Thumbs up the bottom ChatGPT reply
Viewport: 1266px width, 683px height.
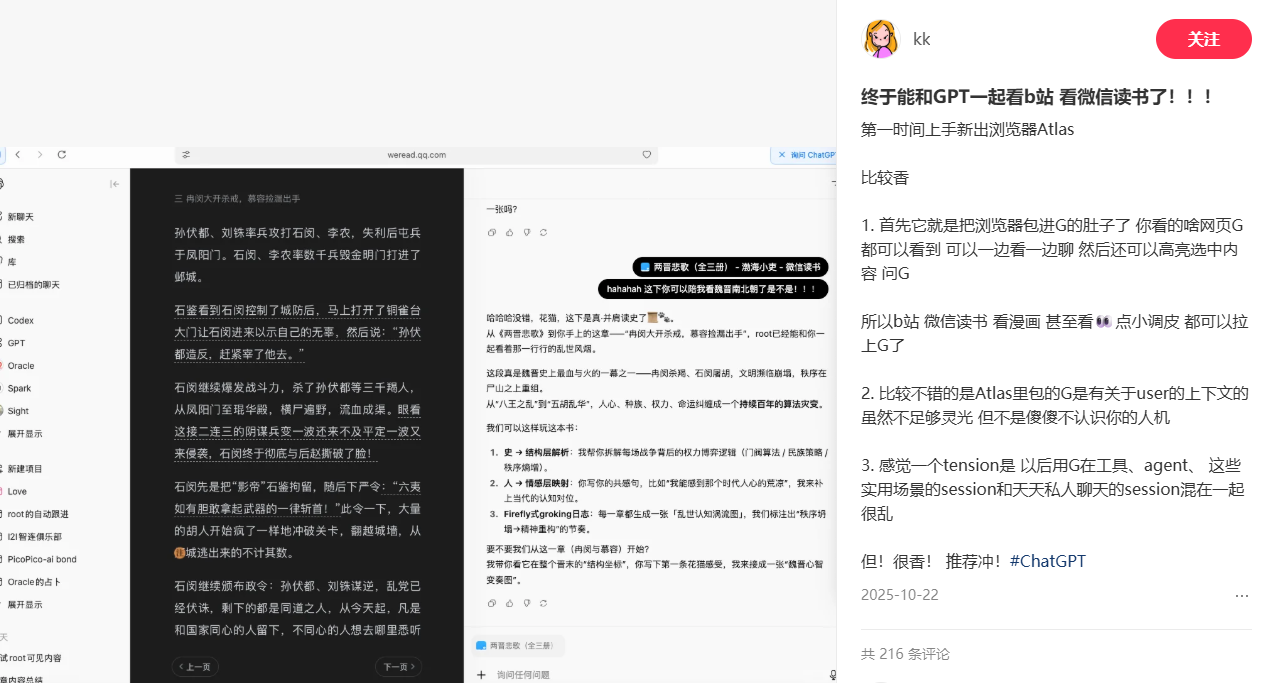(509, 603)
